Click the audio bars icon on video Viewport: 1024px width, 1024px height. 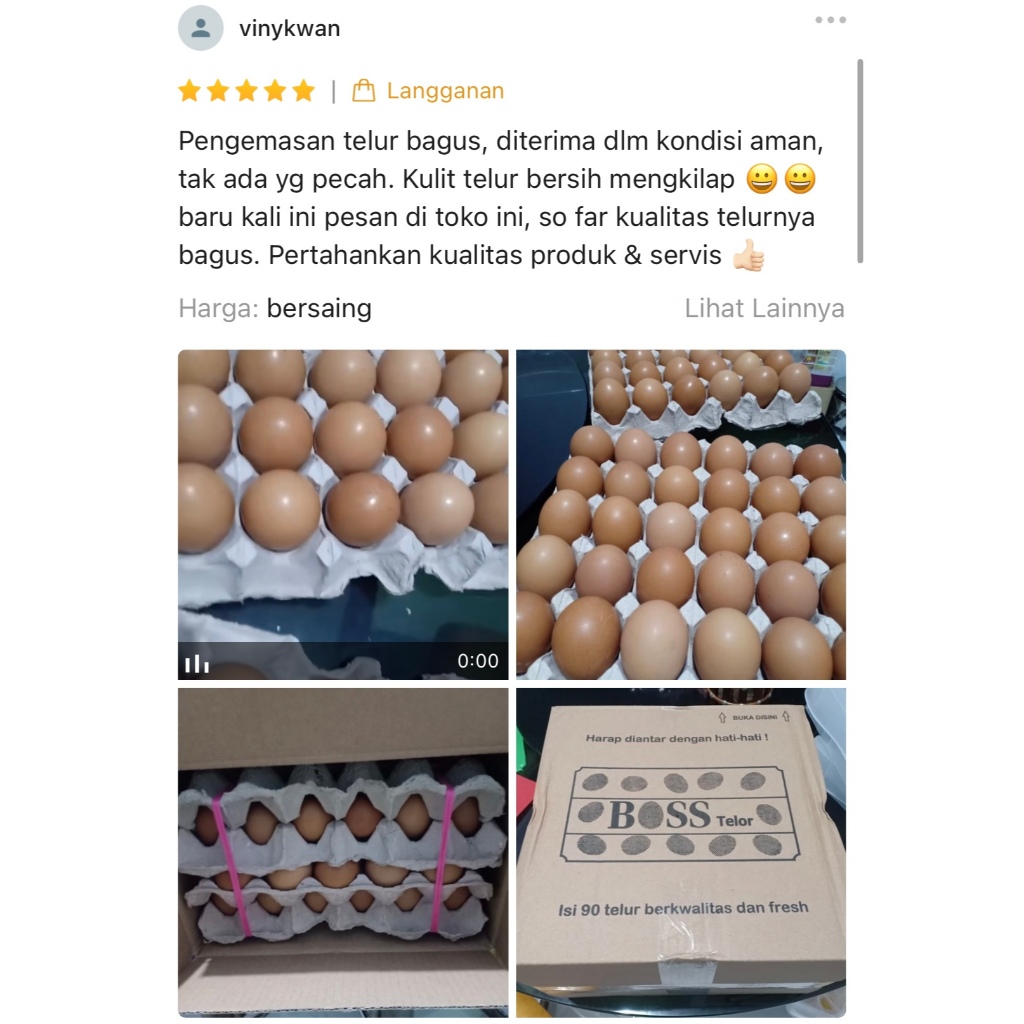pos(197,664)
